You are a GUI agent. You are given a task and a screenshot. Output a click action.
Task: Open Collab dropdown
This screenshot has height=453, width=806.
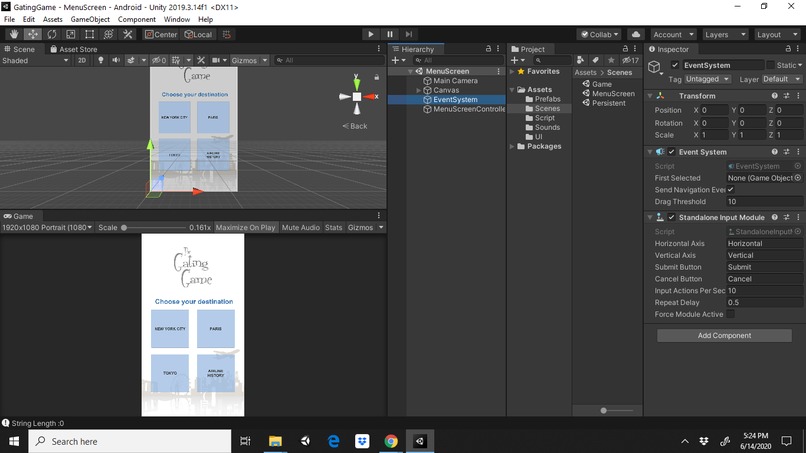[599, 34]
